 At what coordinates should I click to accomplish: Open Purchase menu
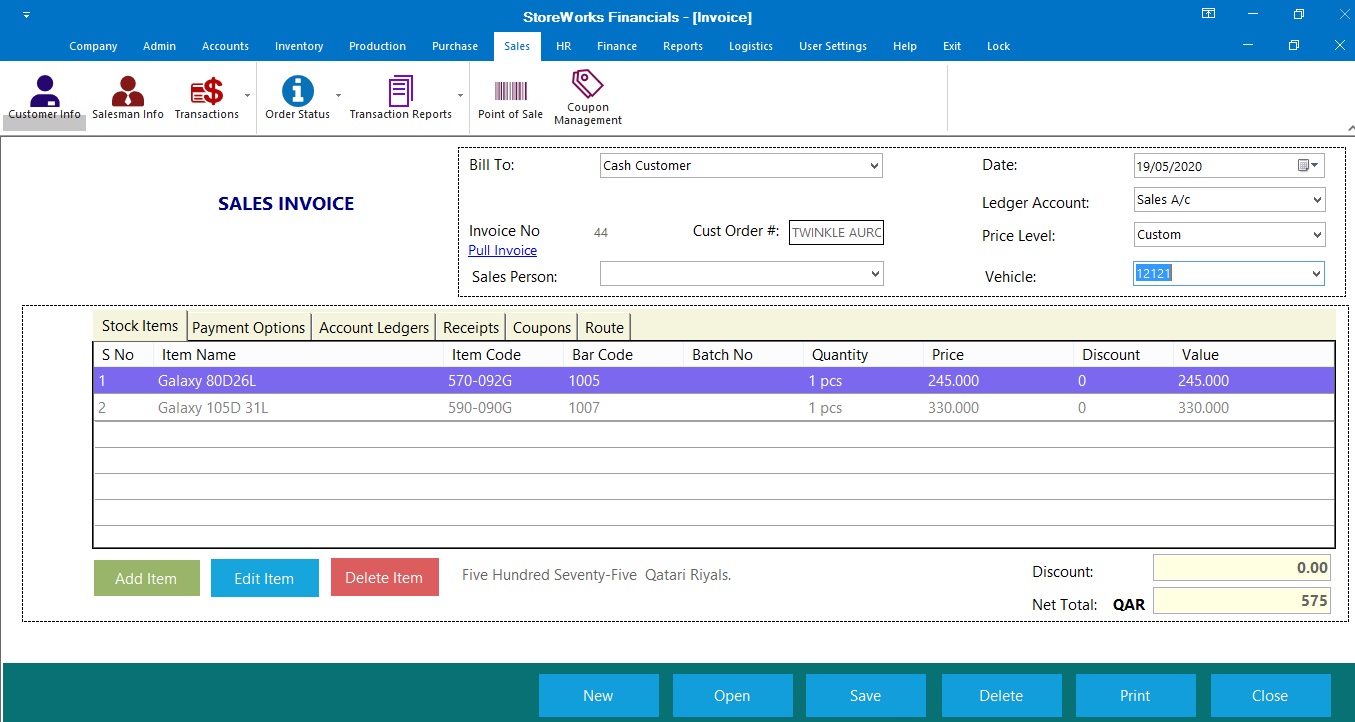[455, 46]
